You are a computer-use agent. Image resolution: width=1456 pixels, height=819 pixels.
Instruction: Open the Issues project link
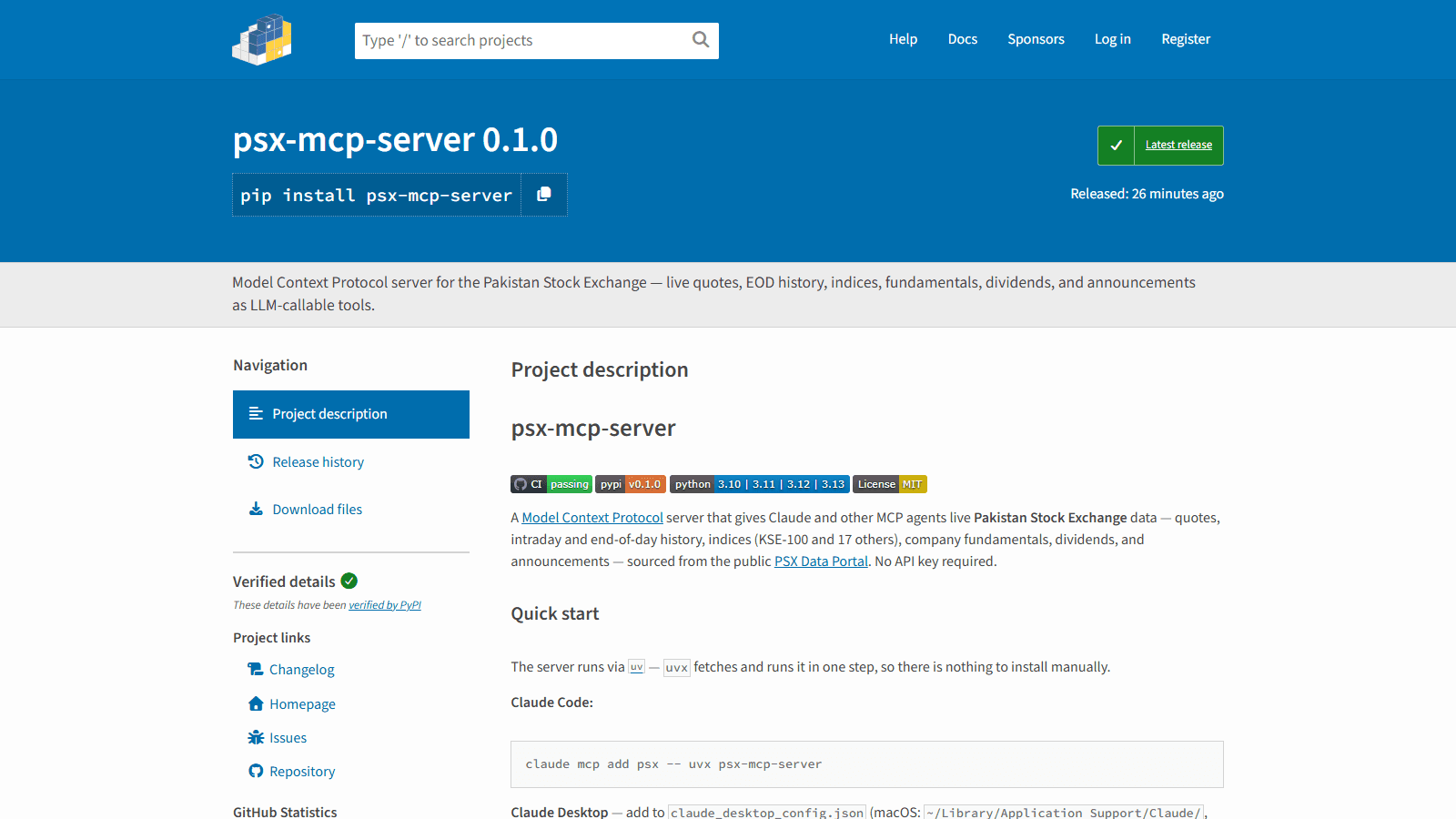point(288,738)
